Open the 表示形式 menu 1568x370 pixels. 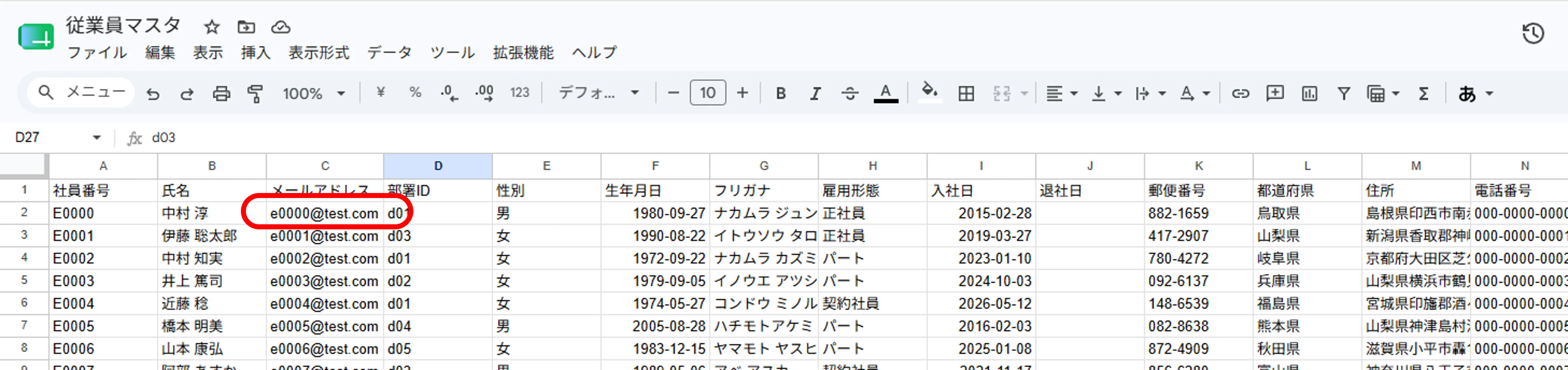318,52
